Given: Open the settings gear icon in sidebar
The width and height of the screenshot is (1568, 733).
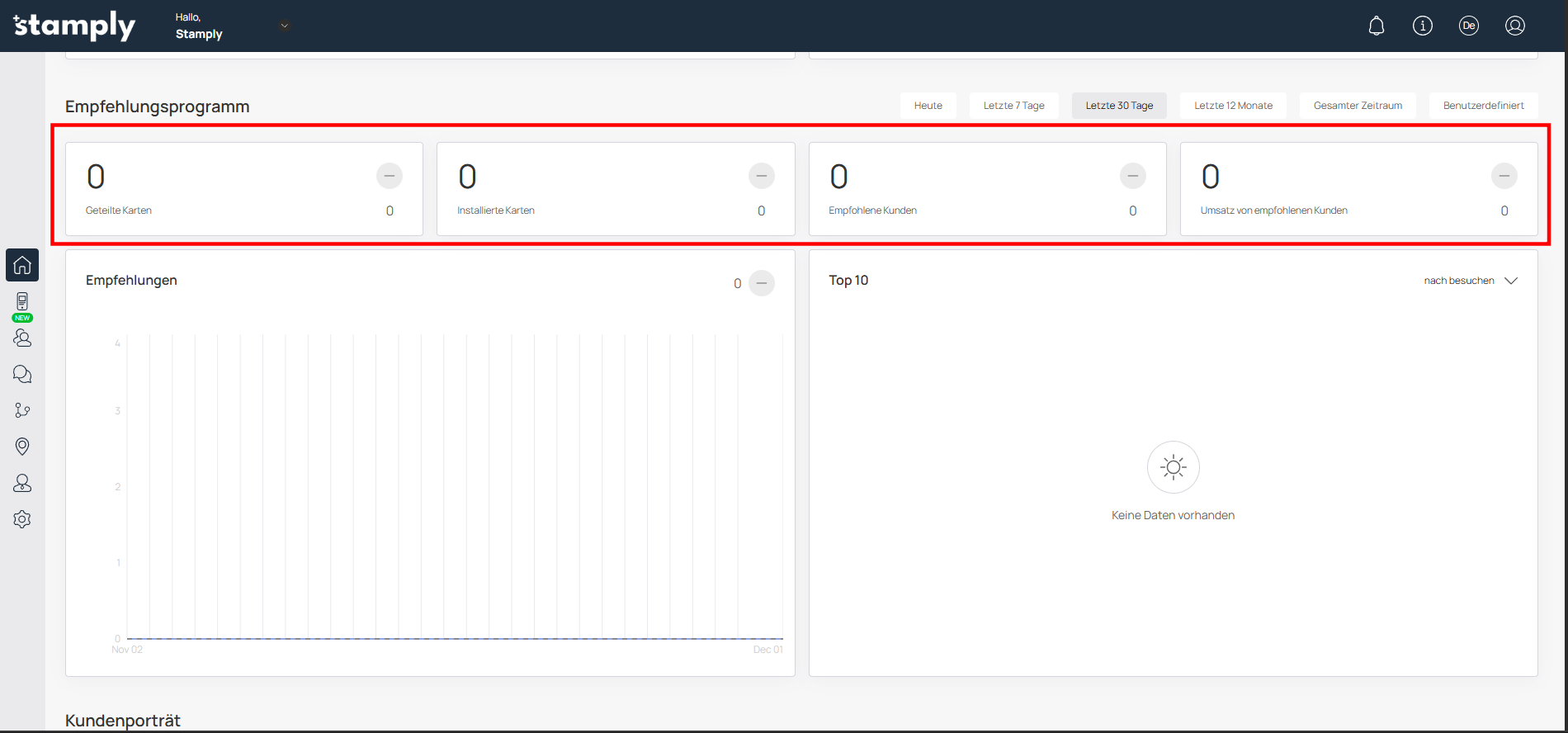Looking at the screenshot, I should click(x=22, y=519).
